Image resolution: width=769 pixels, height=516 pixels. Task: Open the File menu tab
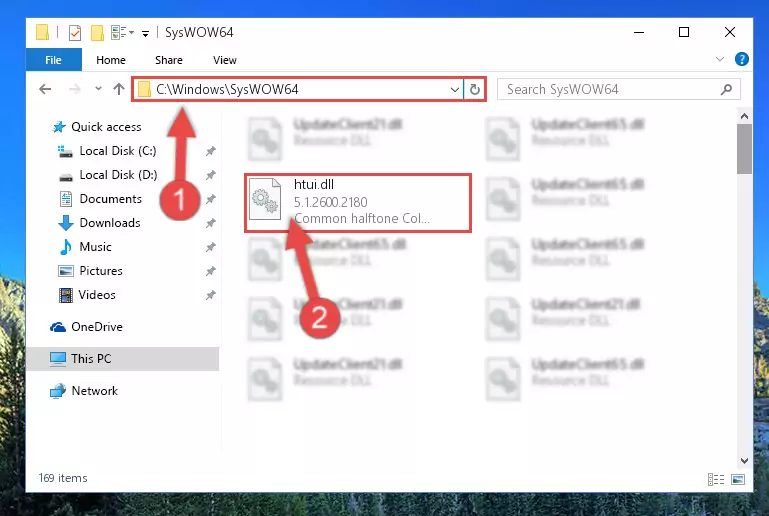point(53,60)
